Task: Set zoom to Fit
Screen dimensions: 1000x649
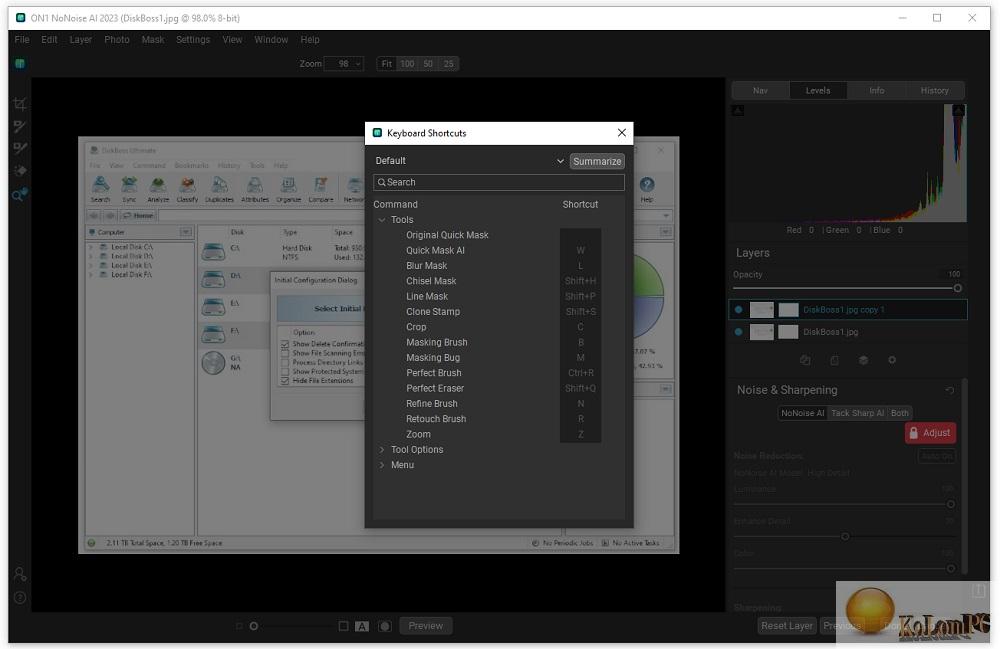Action: point(386,64)
